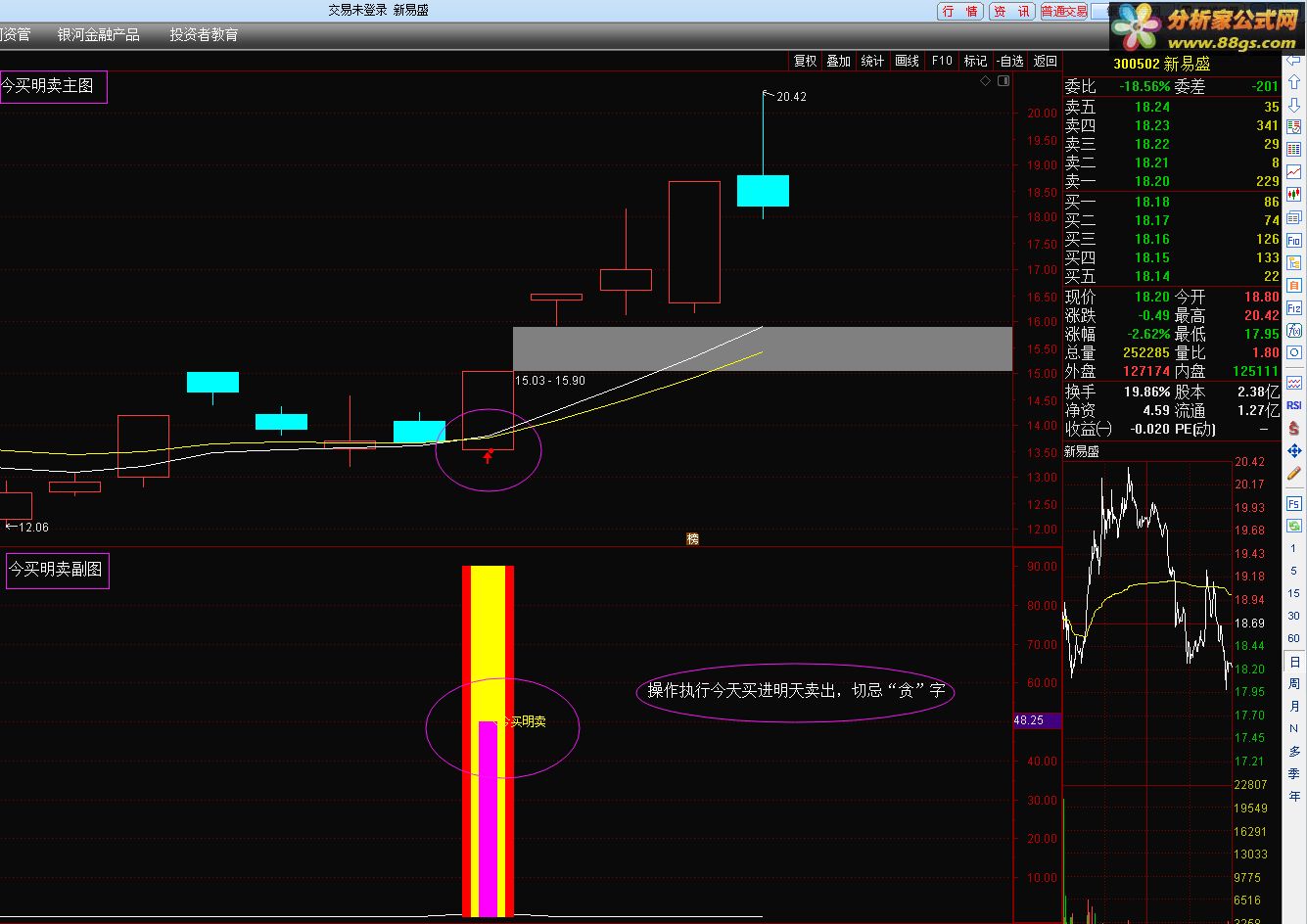This screenshot has width=1307, height=924.
Task: Click the down arrow next-stock icon
Action: [x=1294, y=106]
